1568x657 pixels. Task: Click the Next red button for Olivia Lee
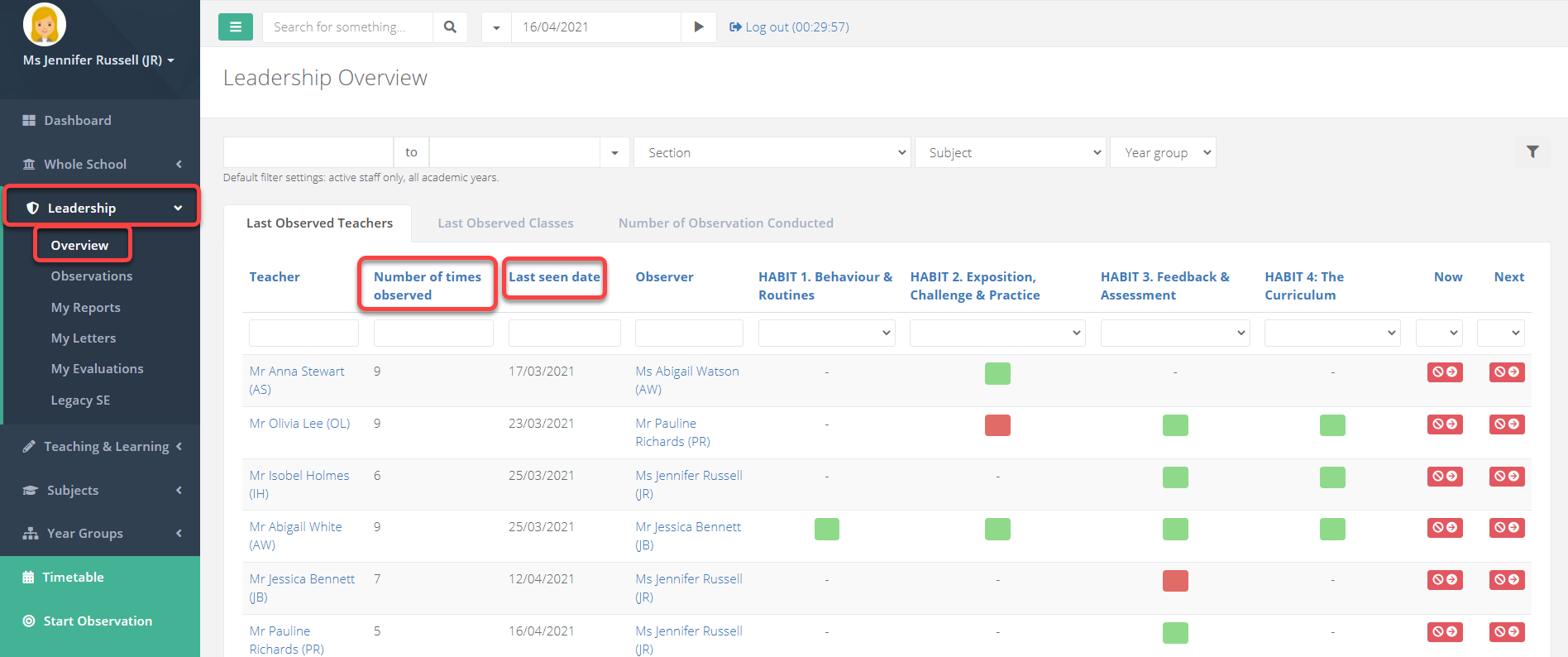(1507, 424)
